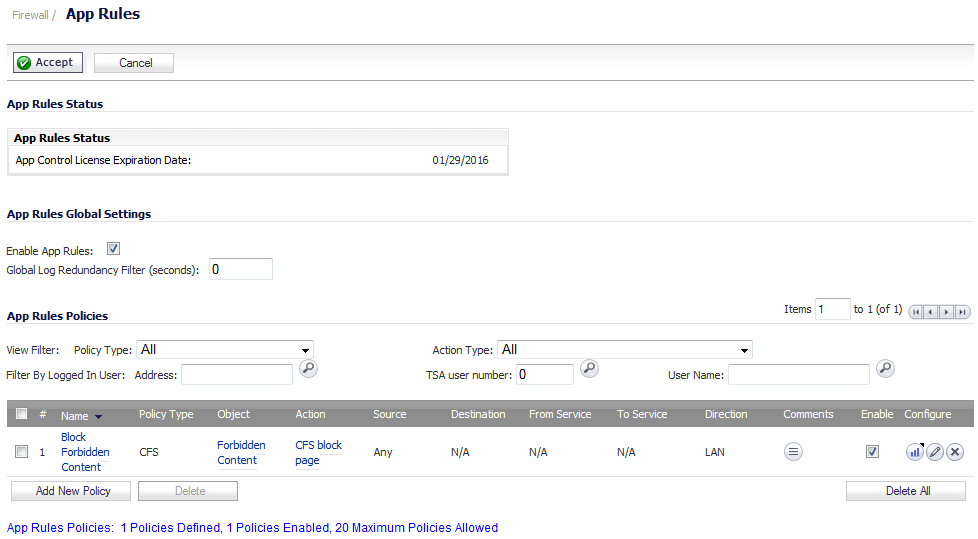Open the Action Type dropdown
The height and width of the screenshot is (539, 978).
coord(624,349)
